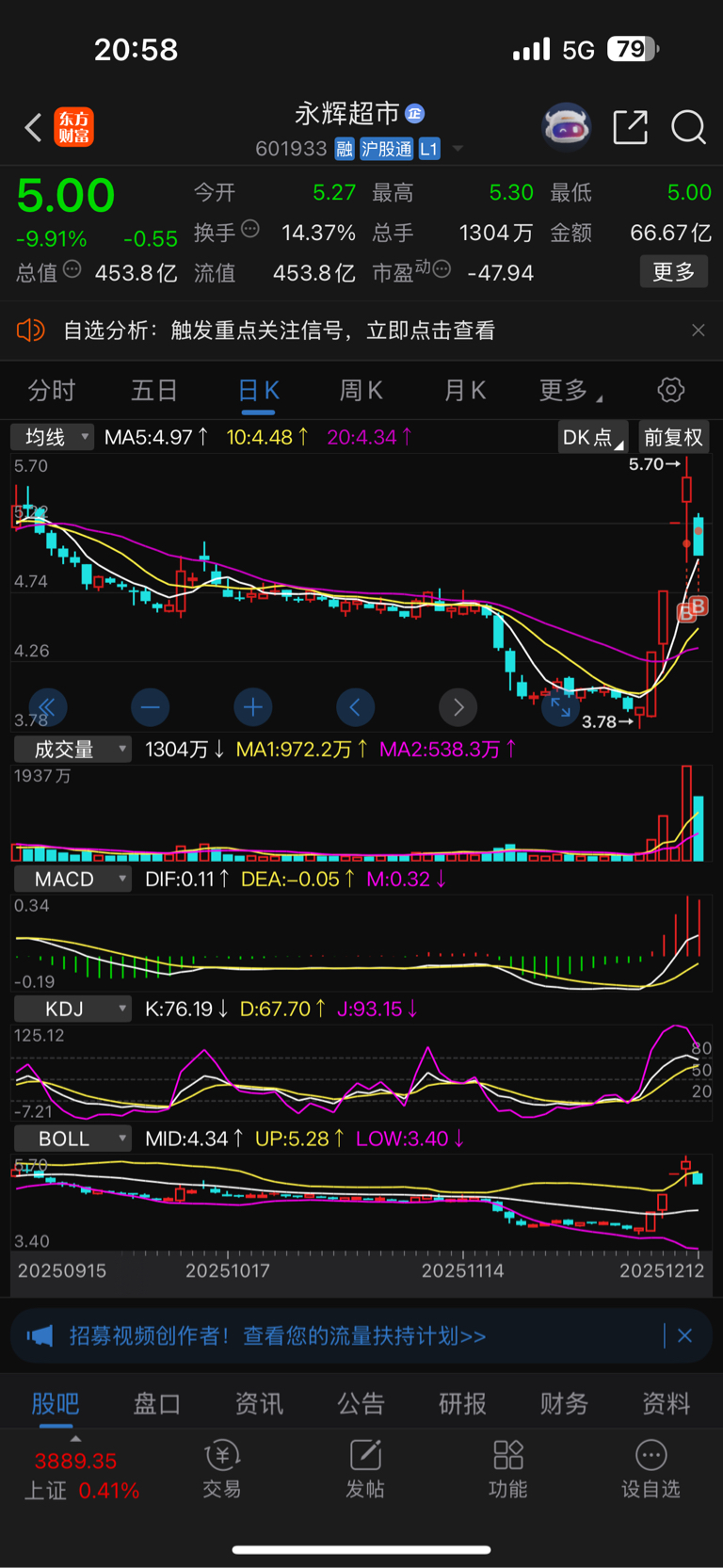The height and width of the screenshot is (1568, 723).
Task: Open 发帖 post icon
Action: (365, 1469)
